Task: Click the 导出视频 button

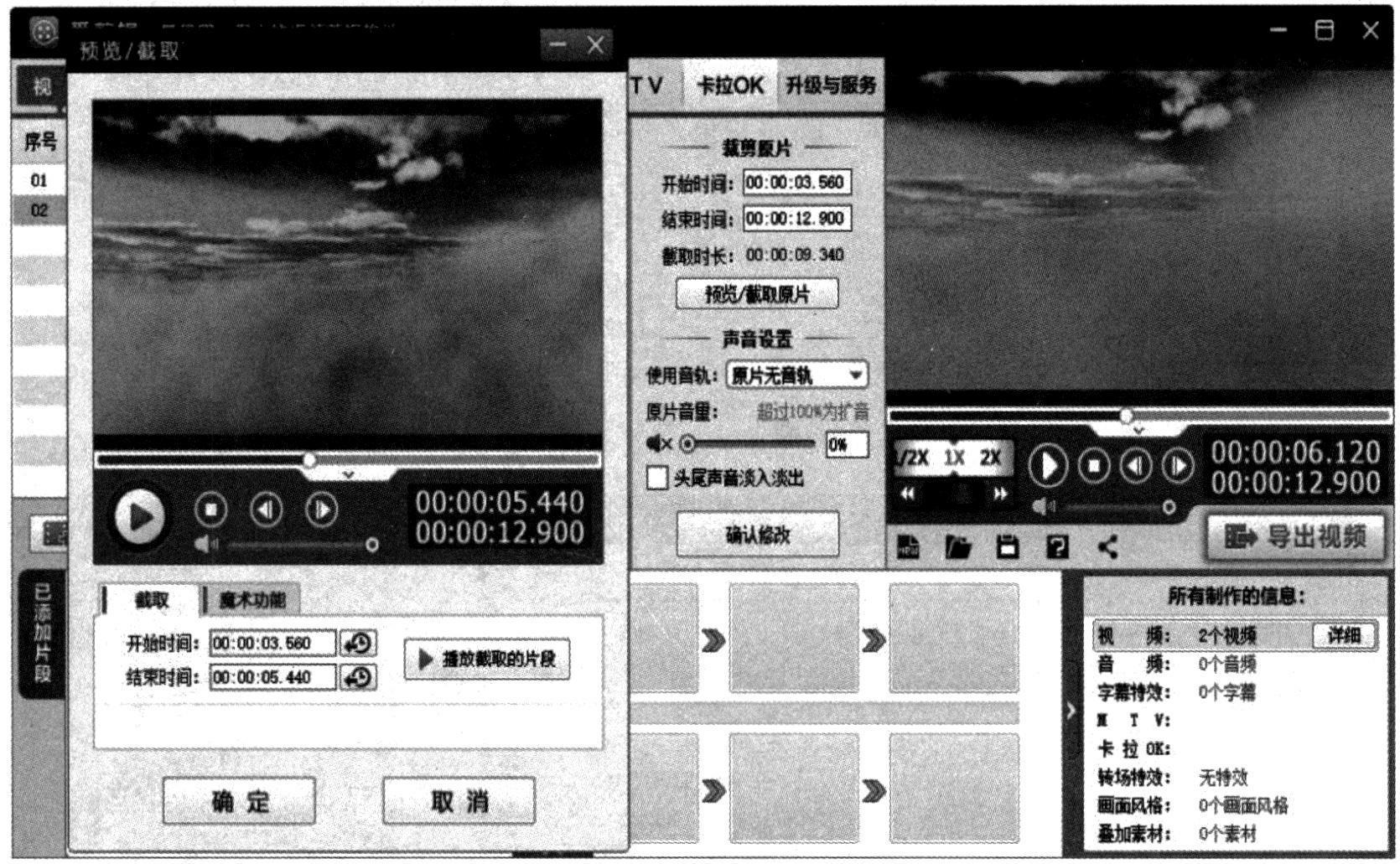Action: click(x=1295, y=536)
